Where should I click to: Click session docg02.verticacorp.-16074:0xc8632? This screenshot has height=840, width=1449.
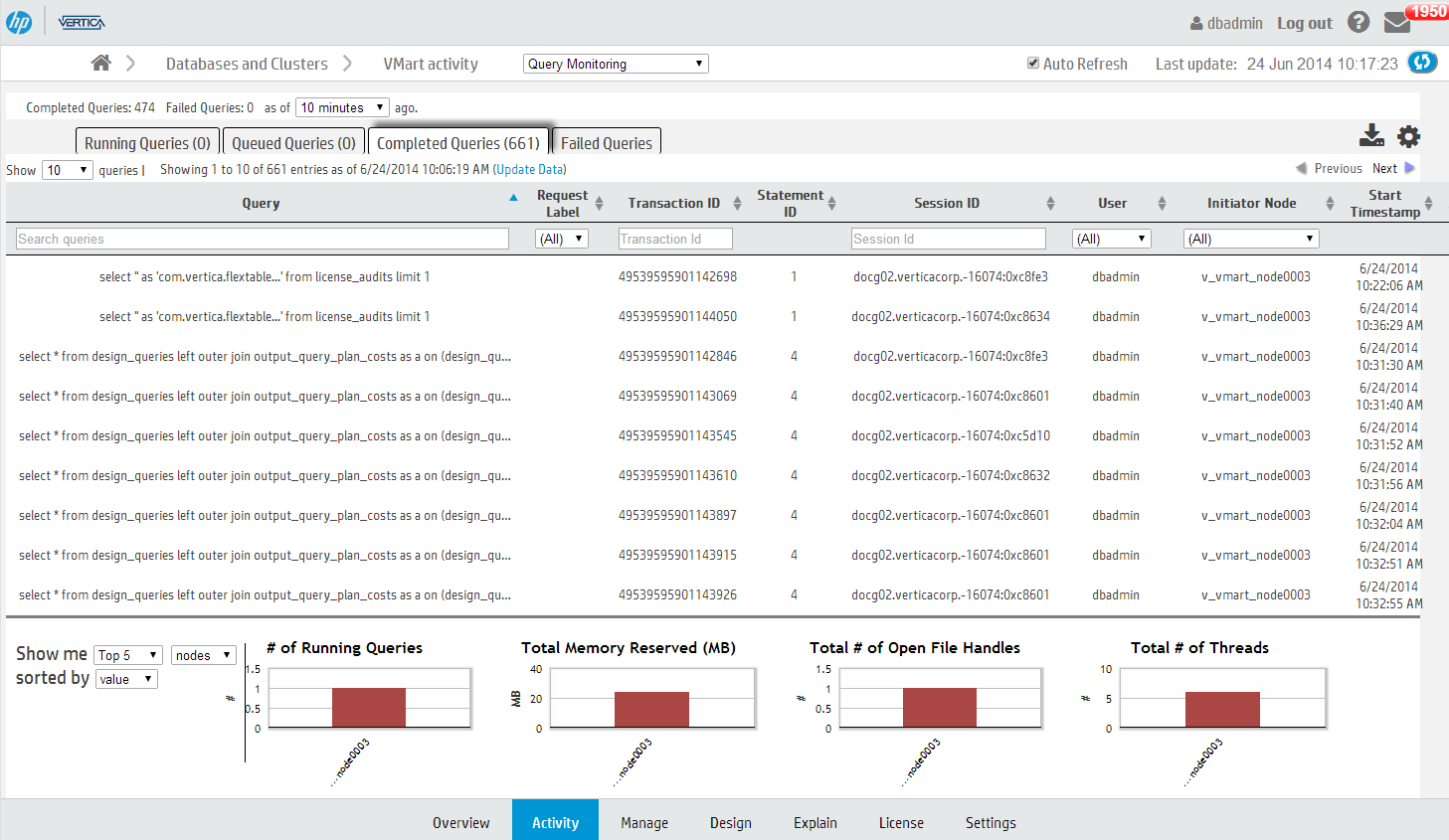point(951,476)
